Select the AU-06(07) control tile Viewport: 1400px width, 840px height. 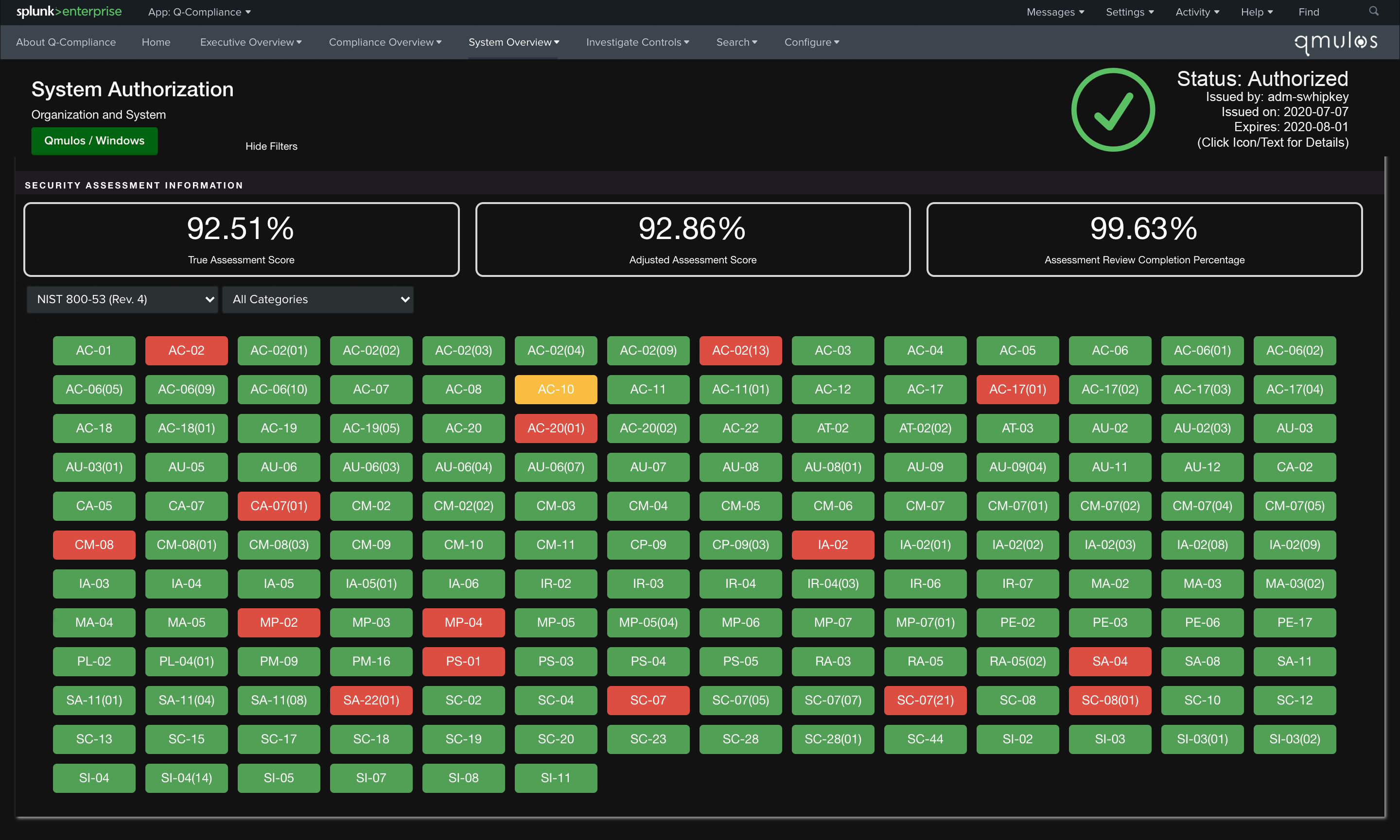[556, 467]
